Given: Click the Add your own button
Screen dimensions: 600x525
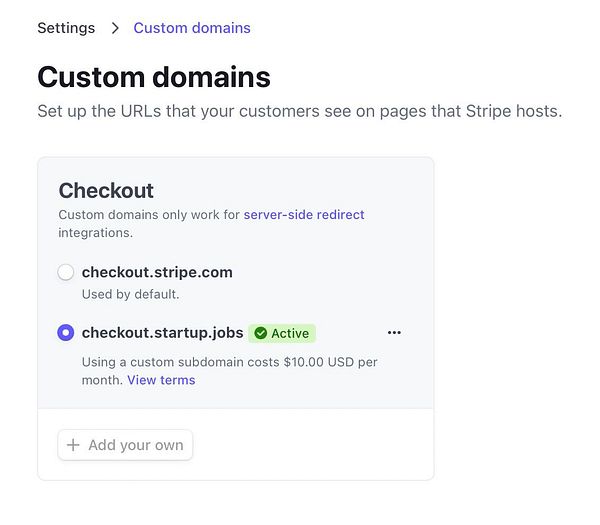Looking at the screenshot, I should coord(125,445).
